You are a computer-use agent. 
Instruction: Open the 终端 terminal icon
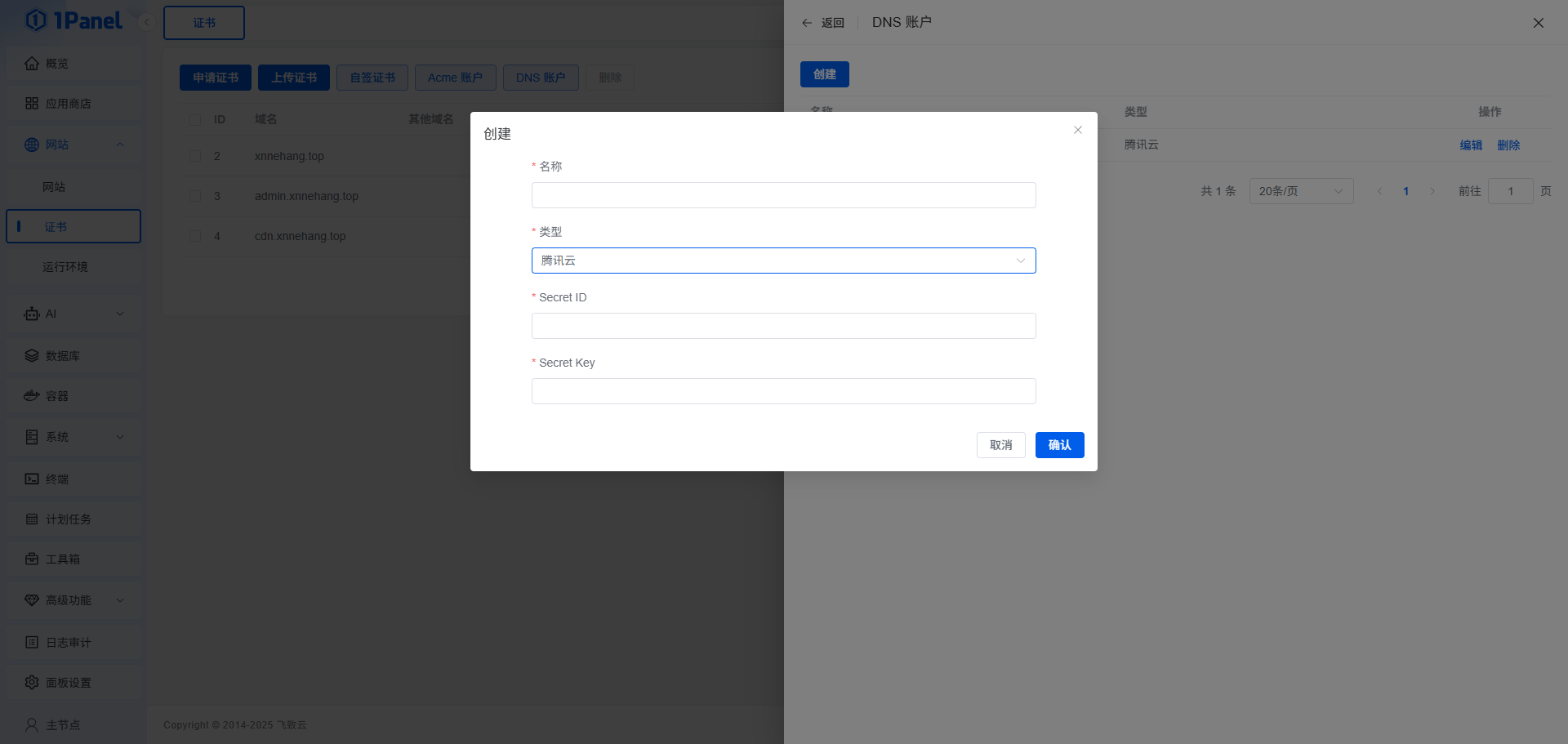pos(31,478)
